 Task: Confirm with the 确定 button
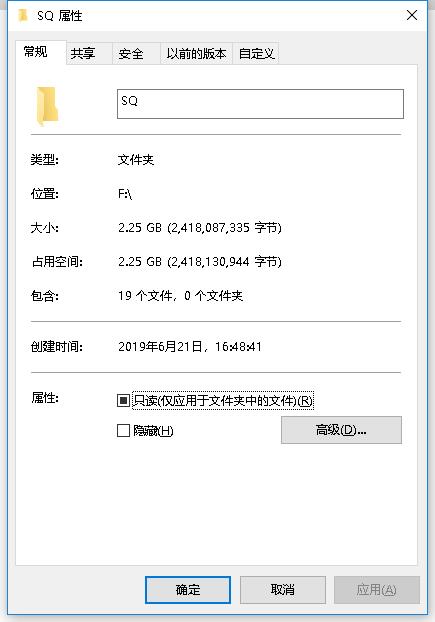coord(188,590)
